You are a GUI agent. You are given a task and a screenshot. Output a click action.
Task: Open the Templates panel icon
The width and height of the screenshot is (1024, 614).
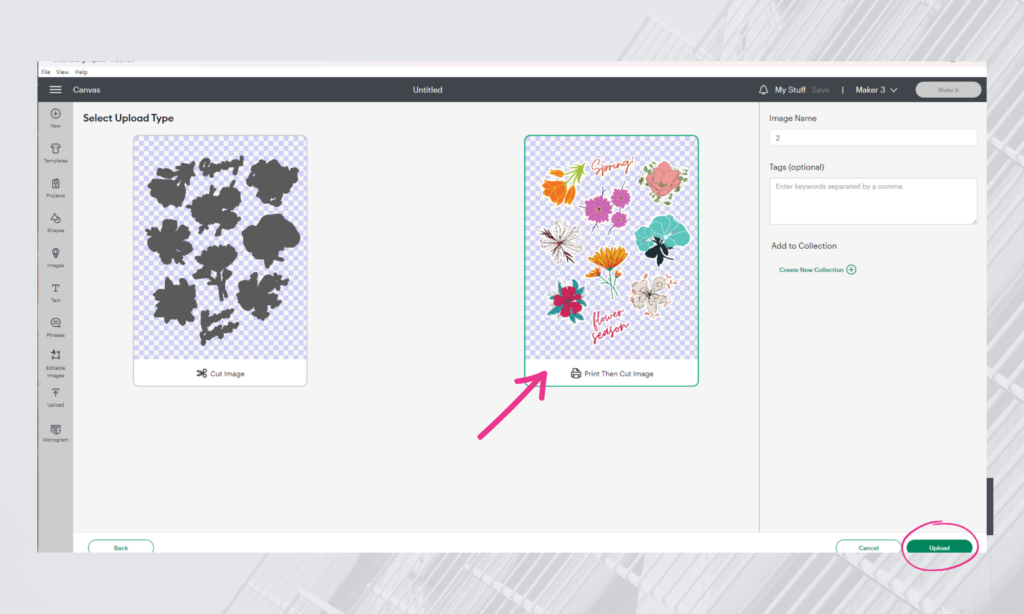tap(56, 148)
